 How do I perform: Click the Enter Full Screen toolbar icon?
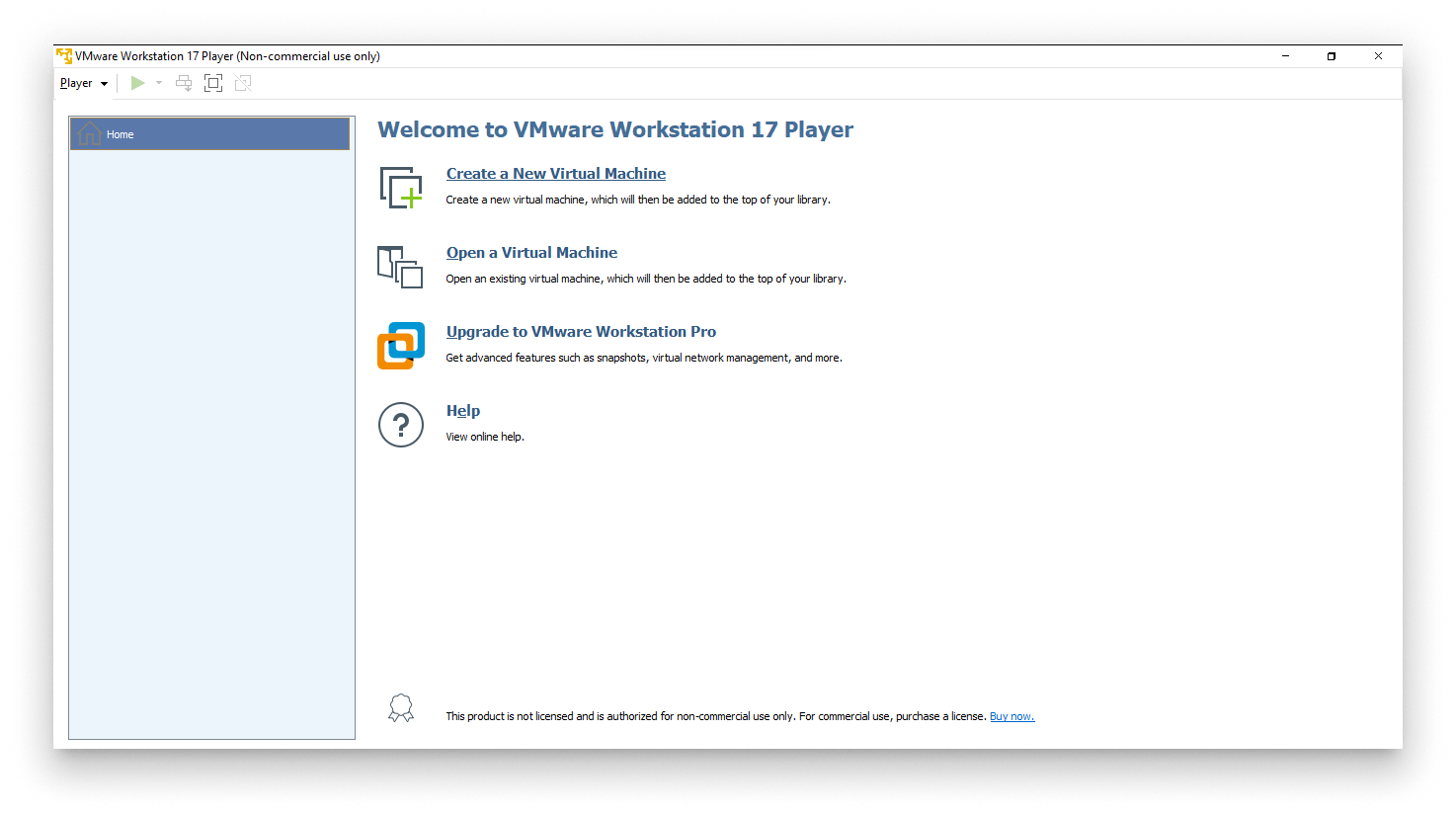click(x=212, y=83)
